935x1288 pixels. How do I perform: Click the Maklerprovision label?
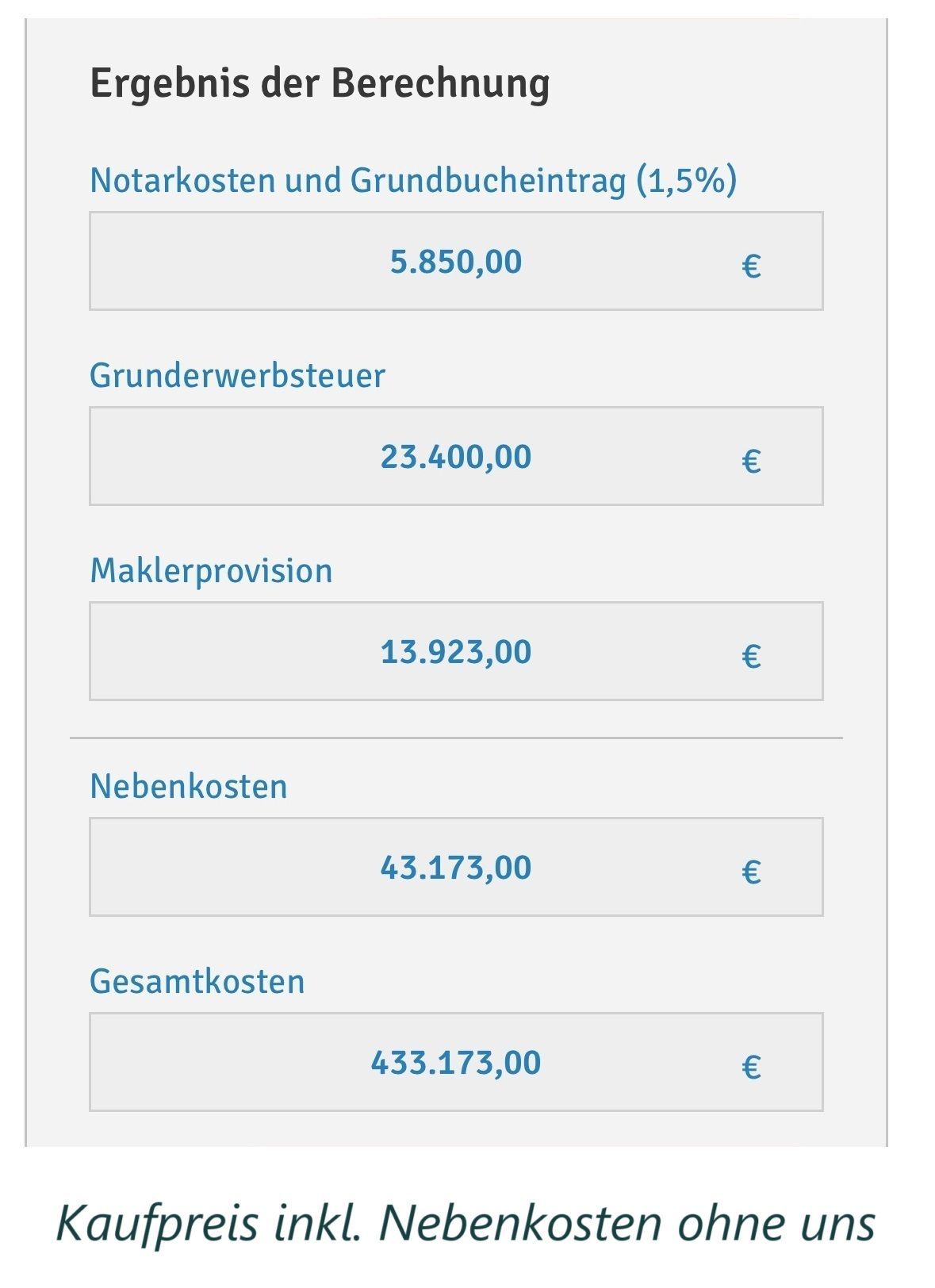[x=211, y=571]
